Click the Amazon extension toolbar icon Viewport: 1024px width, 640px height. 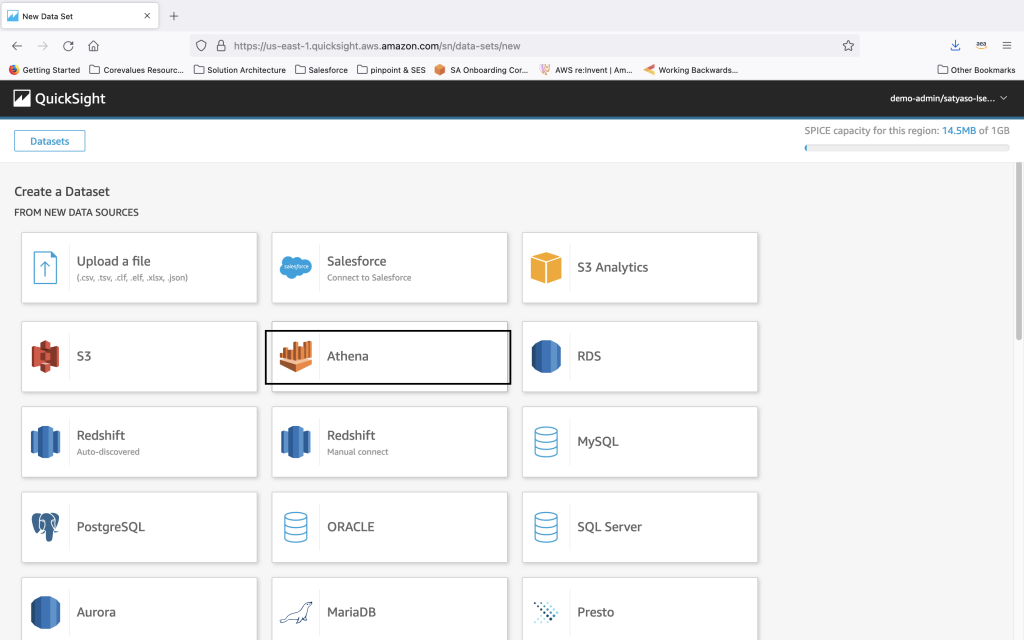tap(981, 46)
